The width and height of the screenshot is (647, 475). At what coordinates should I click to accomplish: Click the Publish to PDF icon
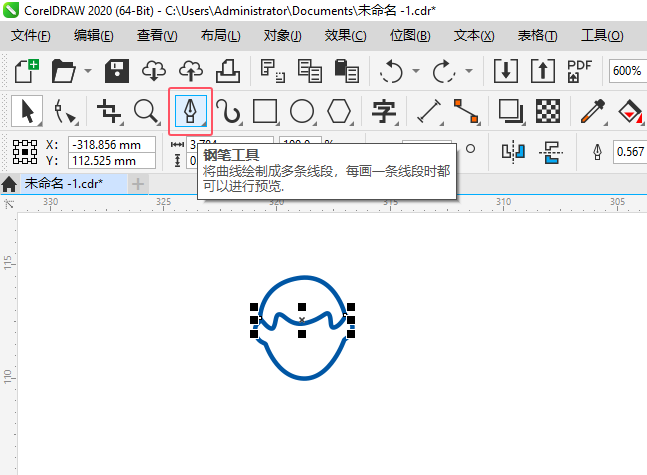579,71
